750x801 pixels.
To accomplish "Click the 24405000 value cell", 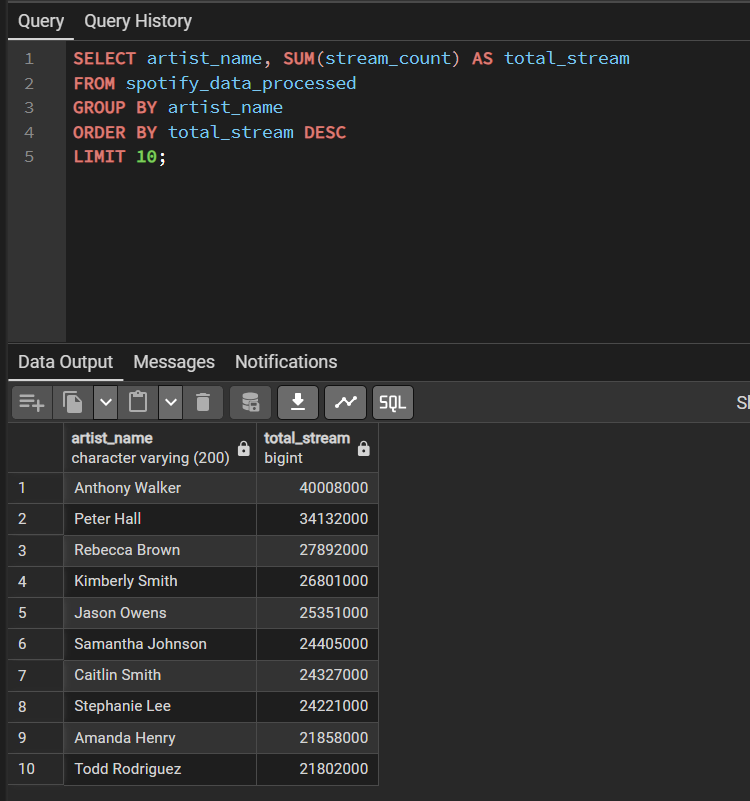I will pos(317,644).
